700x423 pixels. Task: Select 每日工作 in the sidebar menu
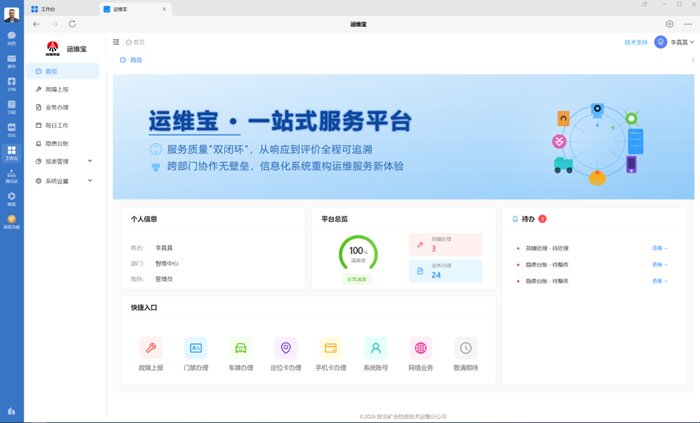[x=57, y=125]
